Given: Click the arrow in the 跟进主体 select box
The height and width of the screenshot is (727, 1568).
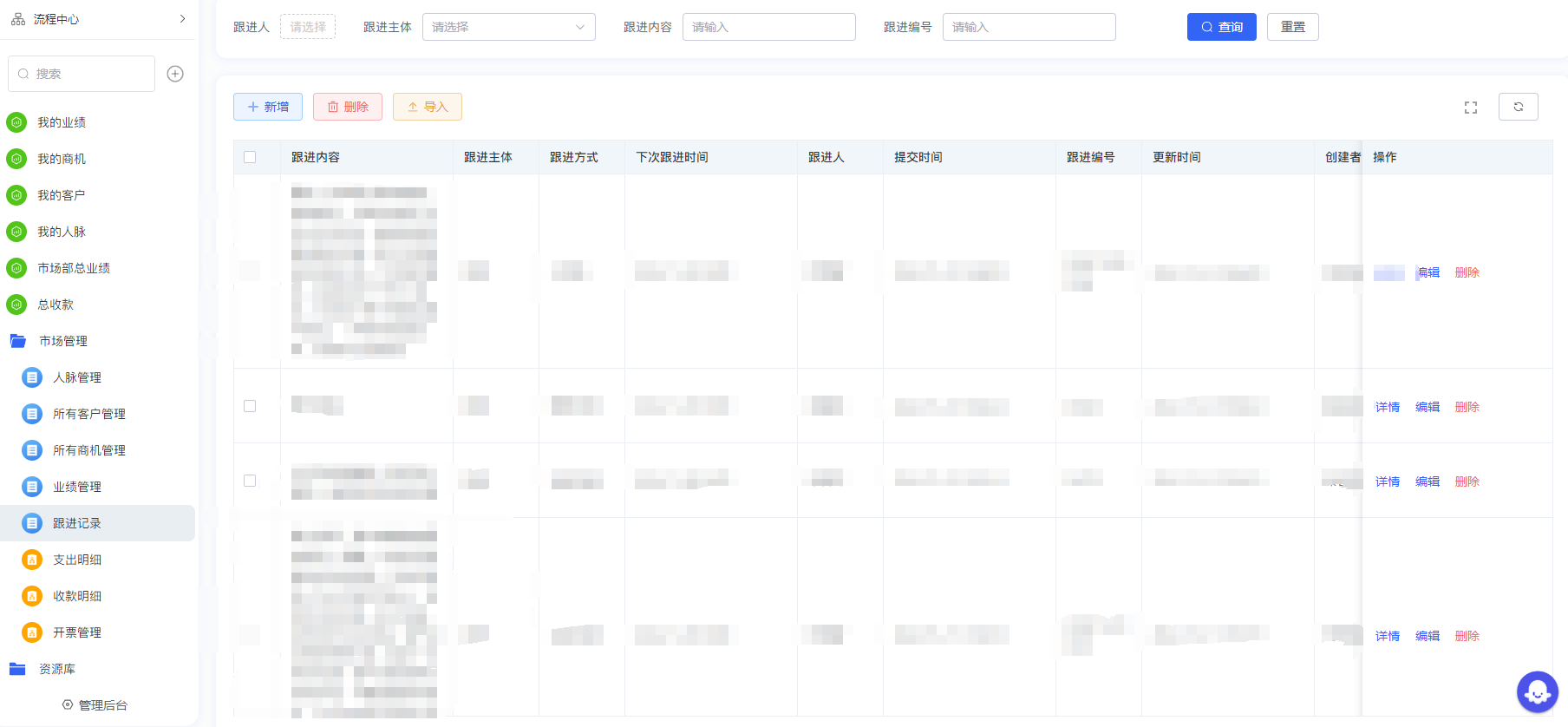Looking at the screenshot, I should (x=580, y=27).
